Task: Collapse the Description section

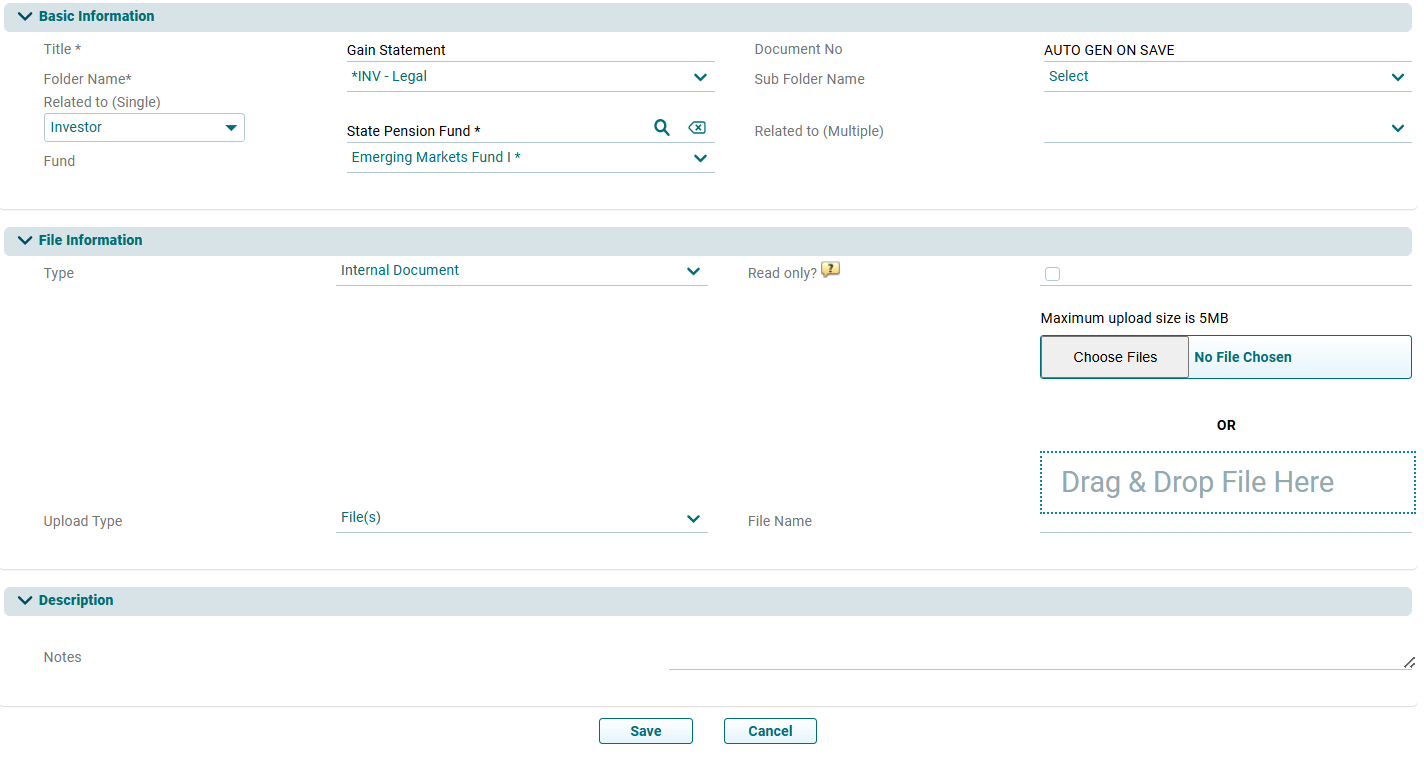Action: pos(25,601)
